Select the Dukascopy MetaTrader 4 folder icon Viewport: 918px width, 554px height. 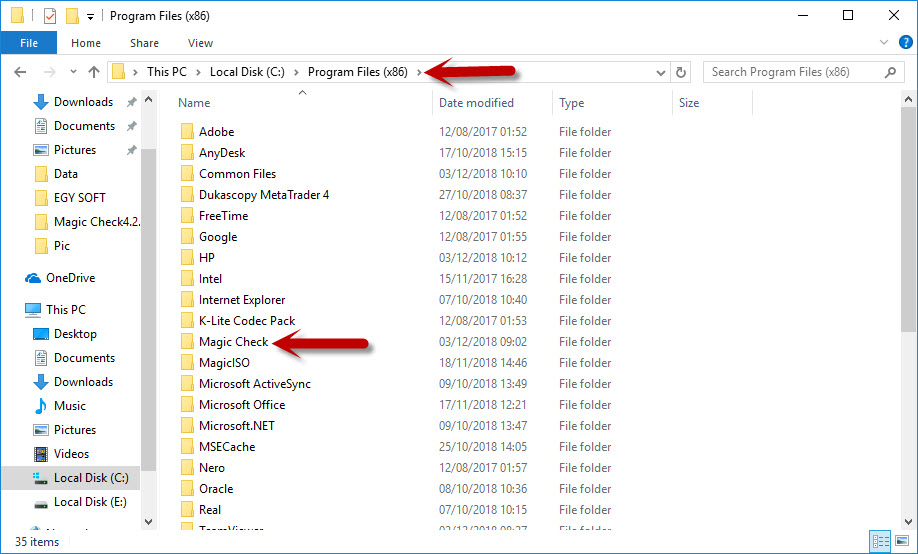tap(187, 194)
